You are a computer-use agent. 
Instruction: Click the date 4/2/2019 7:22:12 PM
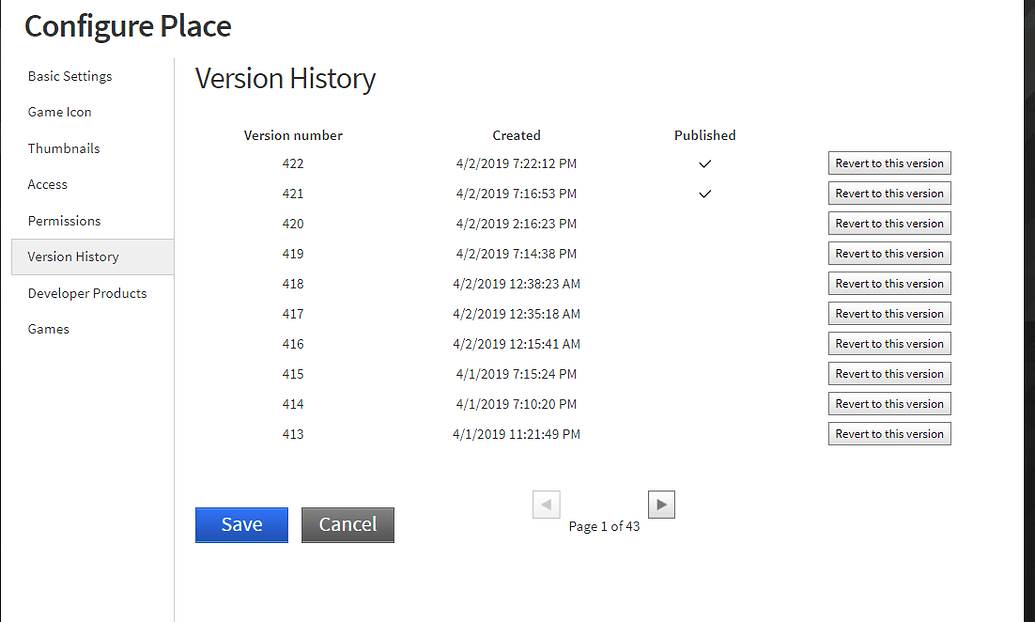tap(516, 164)
